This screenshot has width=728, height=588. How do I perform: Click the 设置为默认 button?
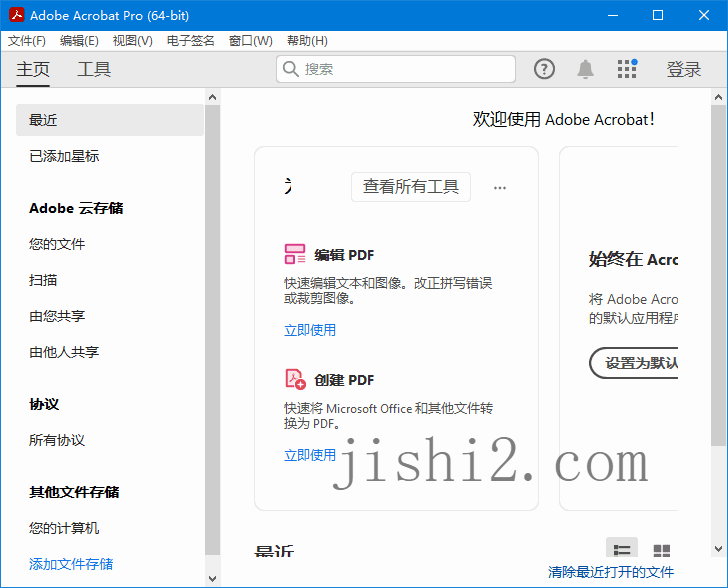point(634,363)
